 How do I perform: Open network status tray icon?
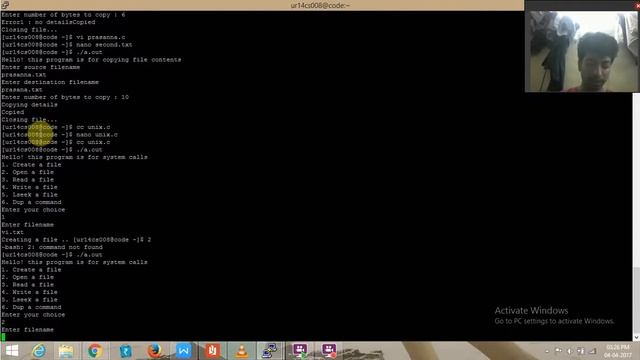click(593, 351)
